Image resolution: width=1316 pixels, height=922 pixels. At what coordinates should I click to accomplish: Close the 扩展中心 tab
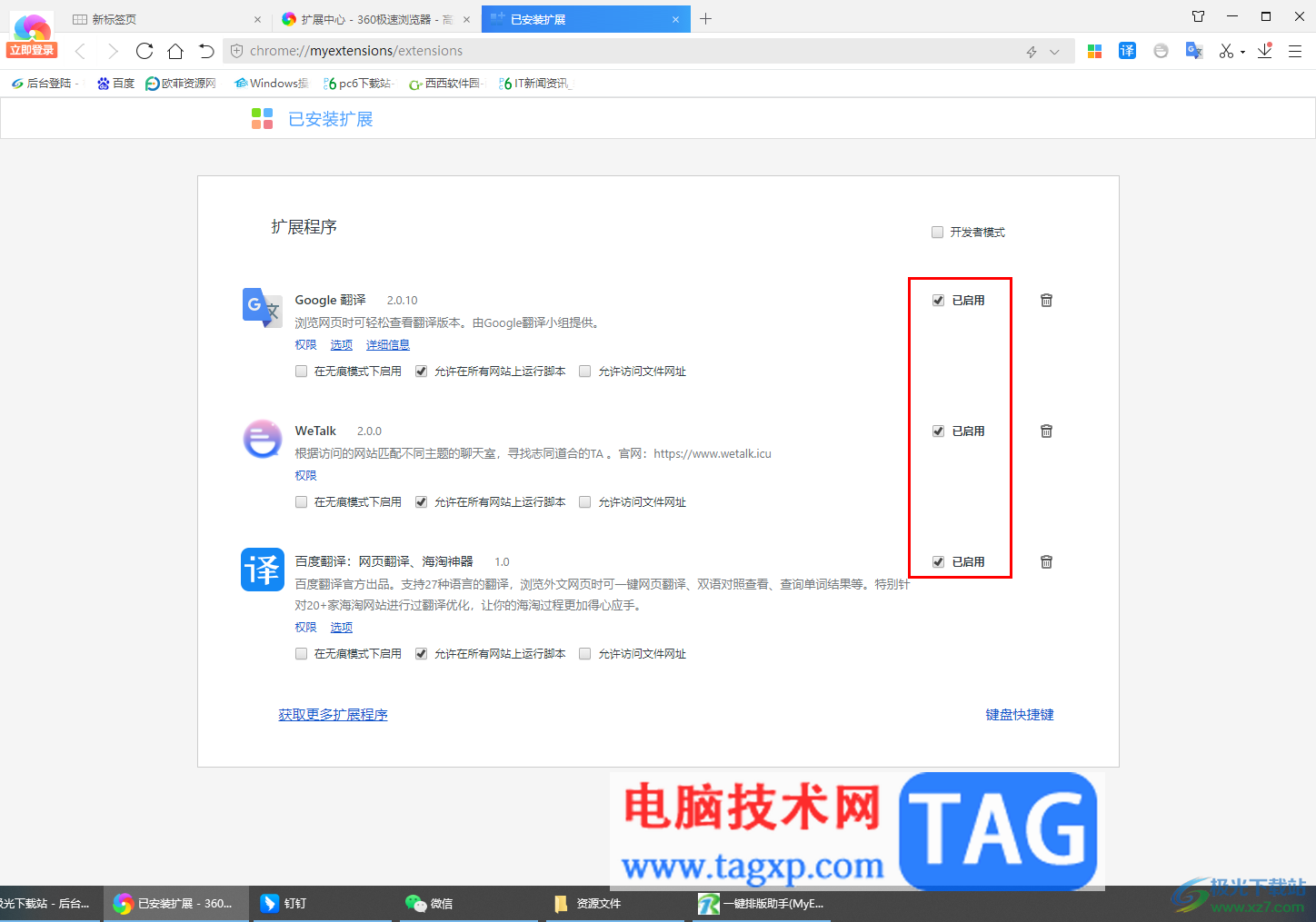point(466,19)
